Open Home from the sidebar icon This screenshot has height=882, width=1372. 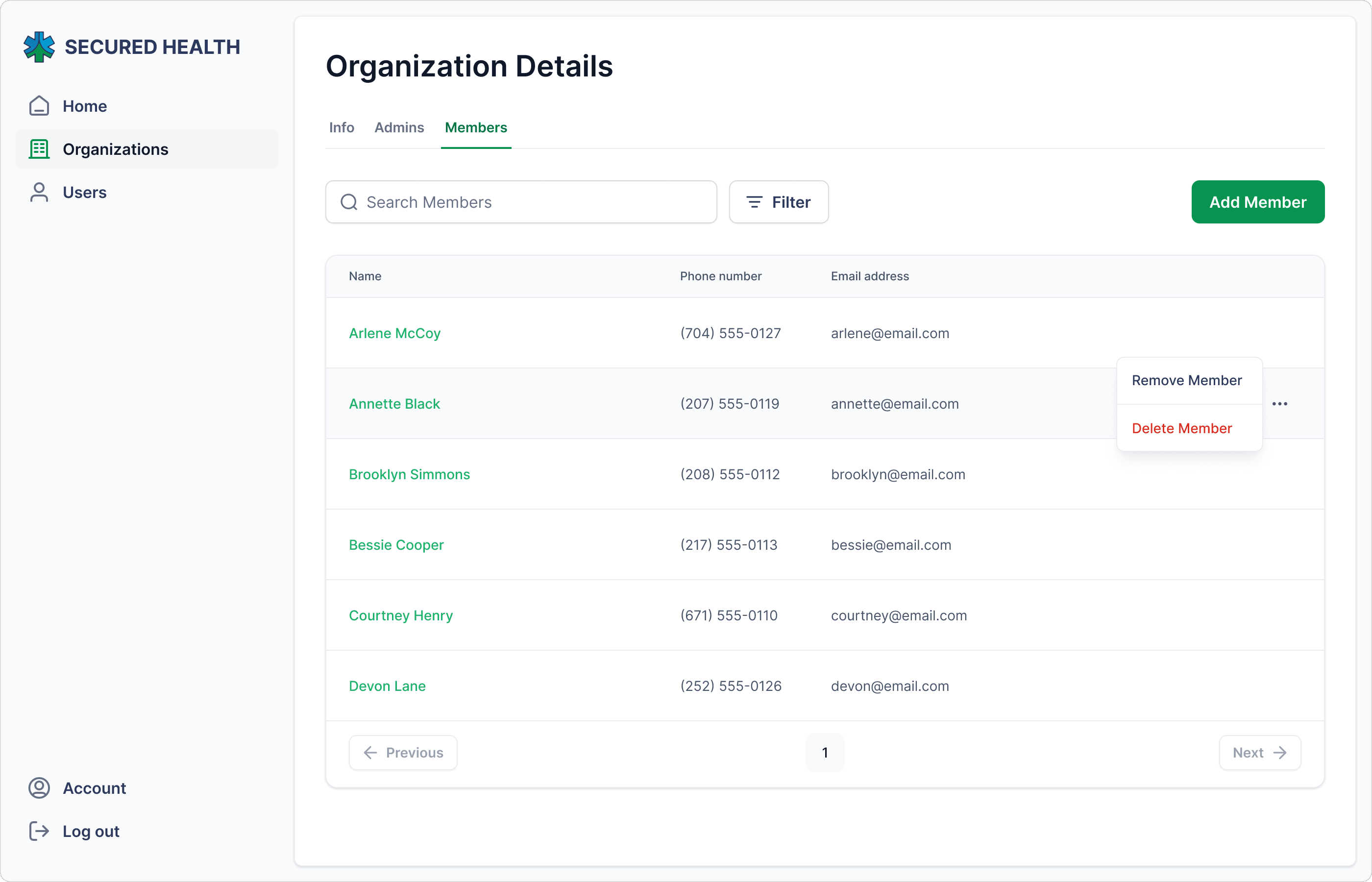coord(39,106)
